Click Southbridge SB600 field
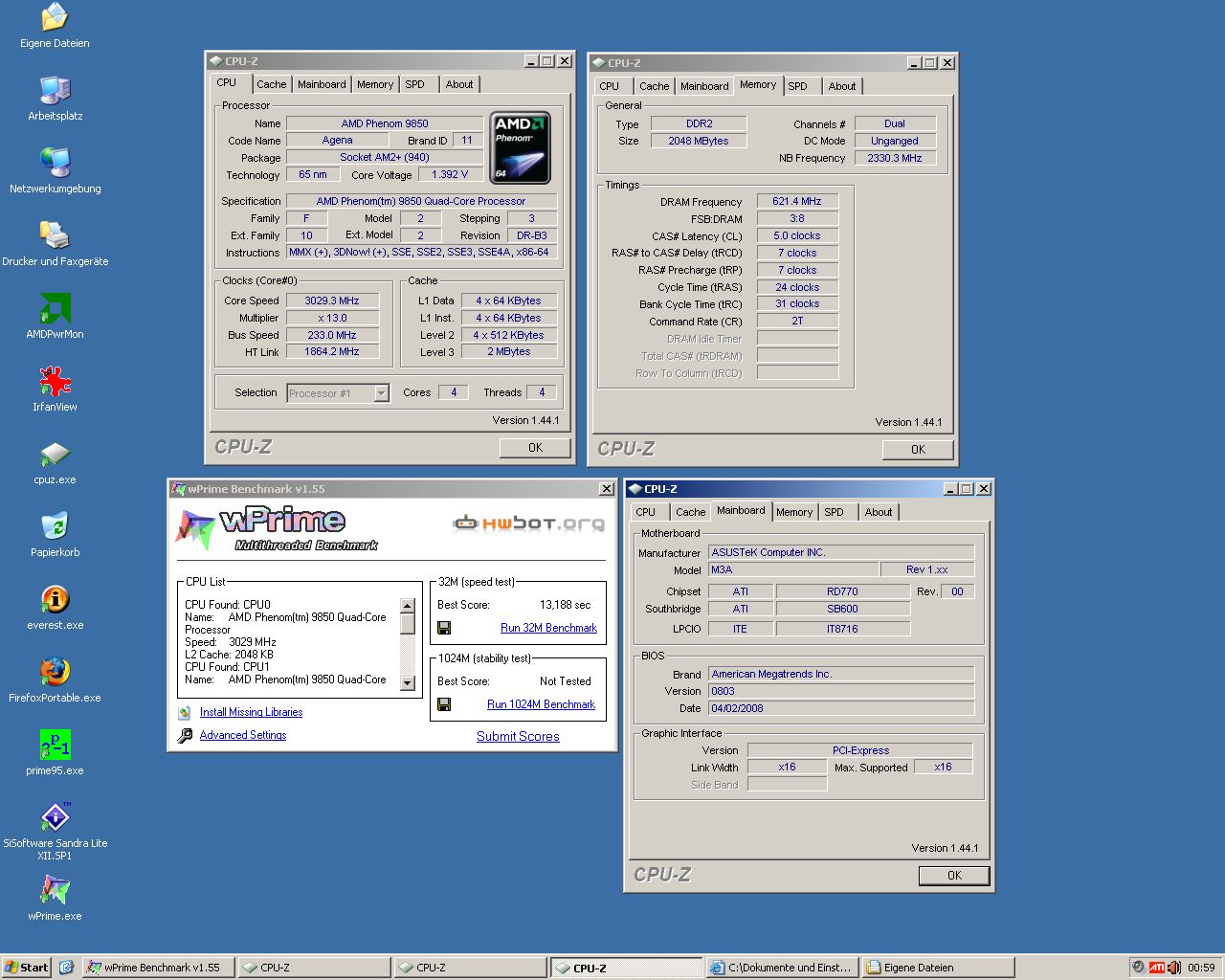Image resolution: width=1225 pixels, height=980 pixels. (842, 609)
